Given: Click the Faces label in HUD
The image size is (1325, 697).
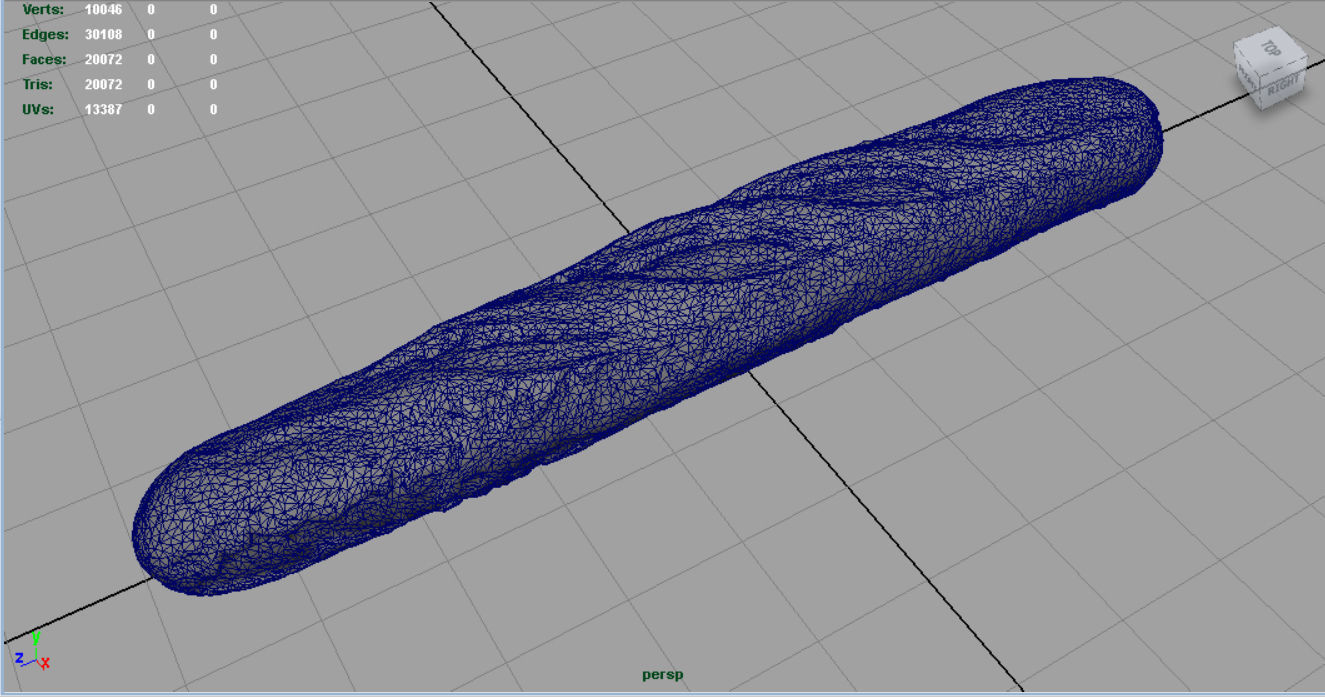Looking at the screenshot, I should [45, 60].
